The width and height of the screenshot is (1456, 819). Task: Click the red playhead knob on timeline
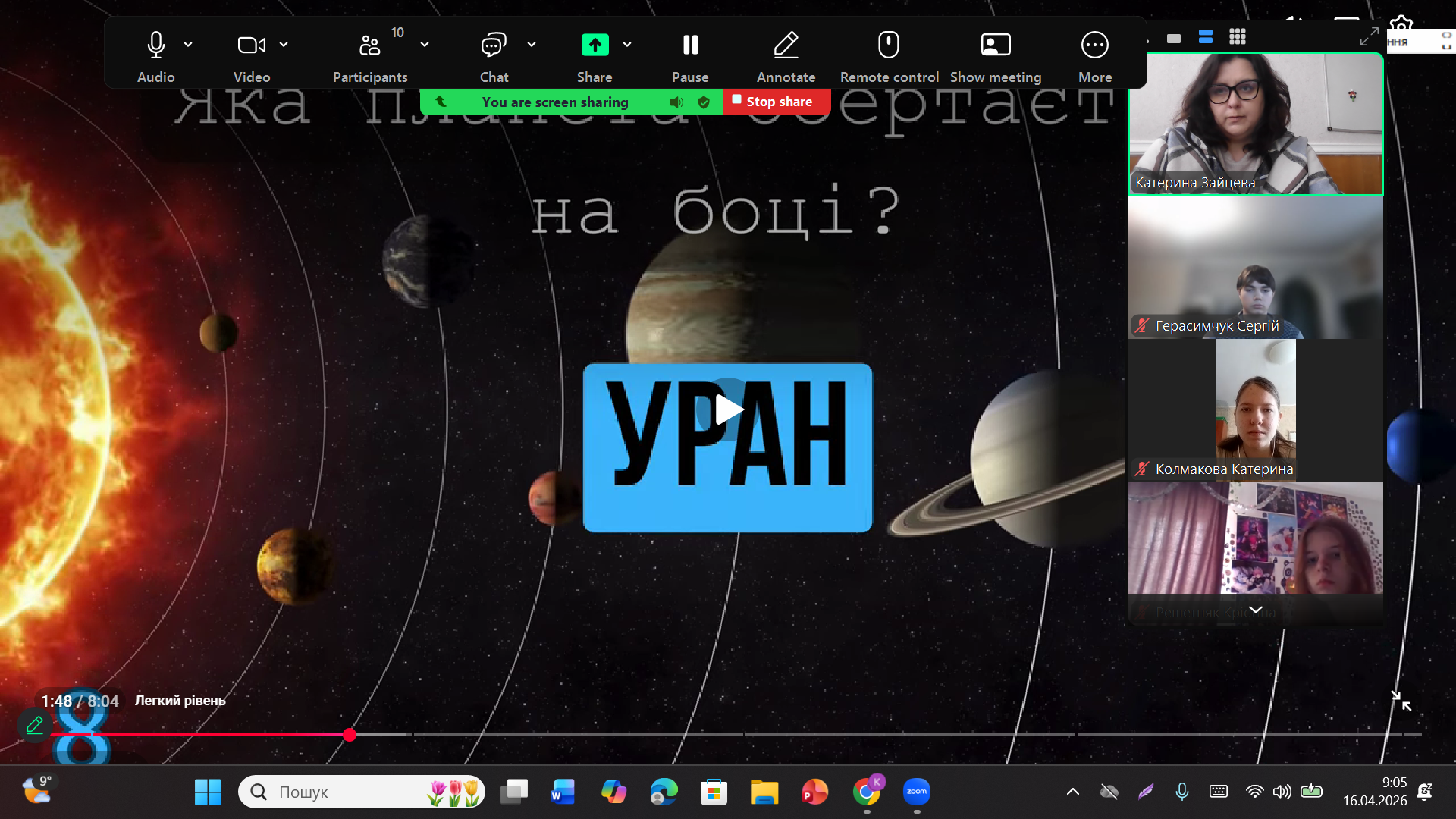349,735
